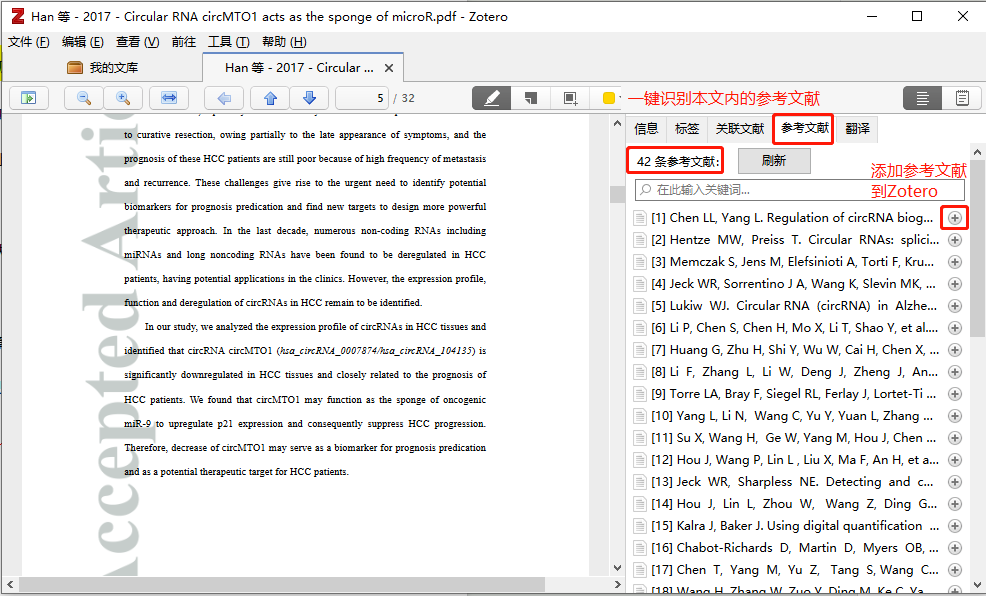The width and height of the screenshot is (986, 596).
Task: Toggle the sidebar panel button
Action: [x=29, y=98]
